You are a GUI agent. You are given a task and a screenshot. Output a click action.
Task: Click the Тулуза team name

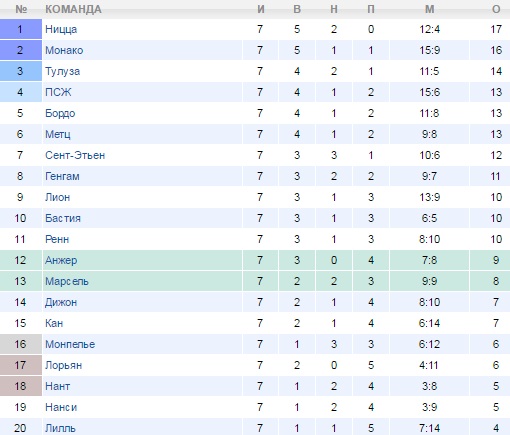coord(62,72)
